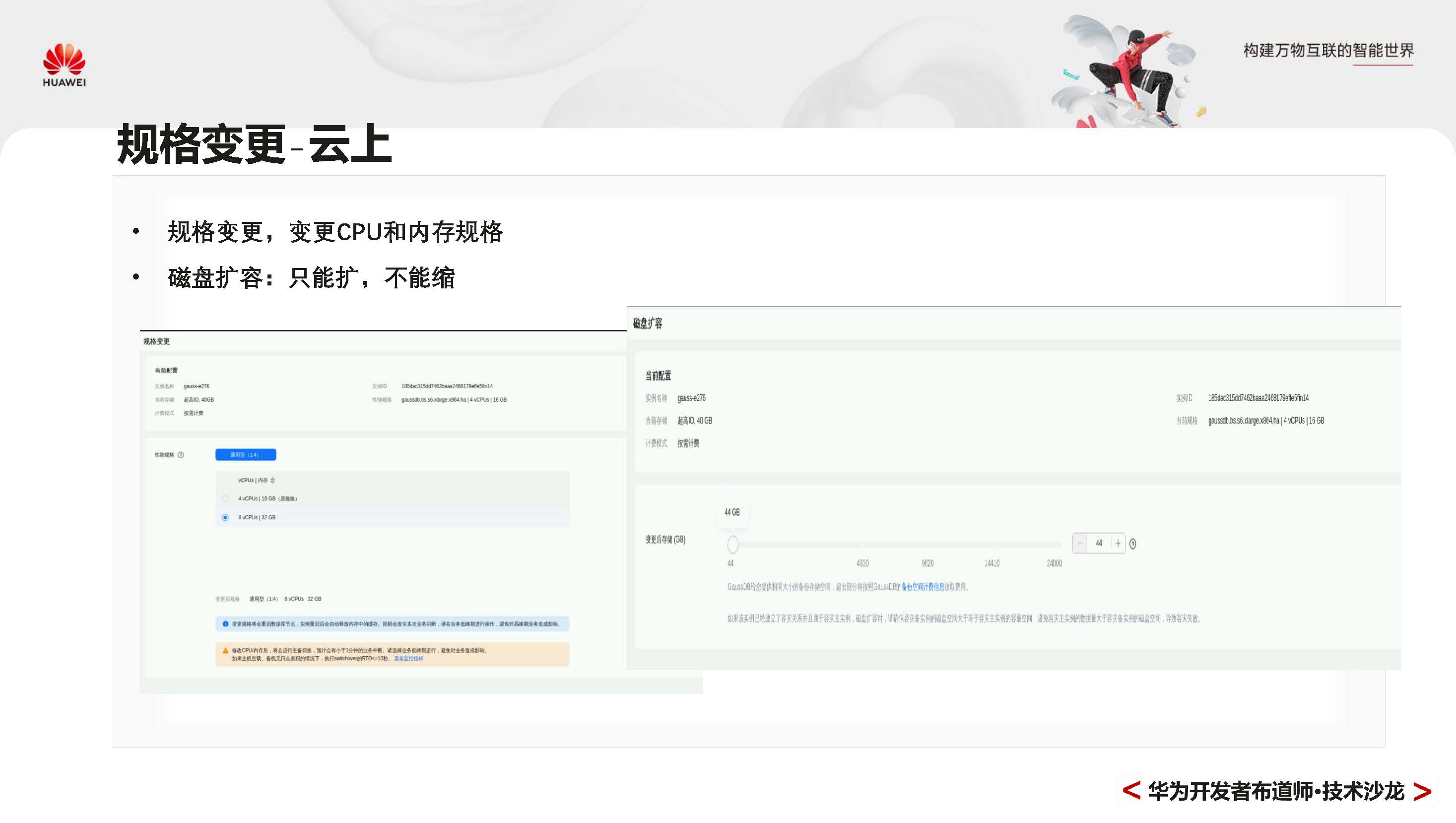Click the sort icon next to vCPUs|内存 header
1456x823 pixels.
coord(273,480)
